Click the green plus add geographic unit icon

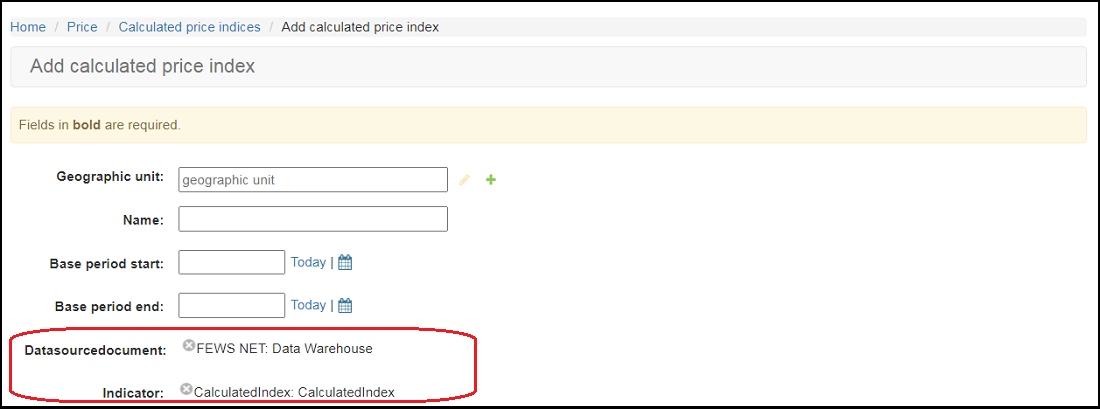click(491, 180)
